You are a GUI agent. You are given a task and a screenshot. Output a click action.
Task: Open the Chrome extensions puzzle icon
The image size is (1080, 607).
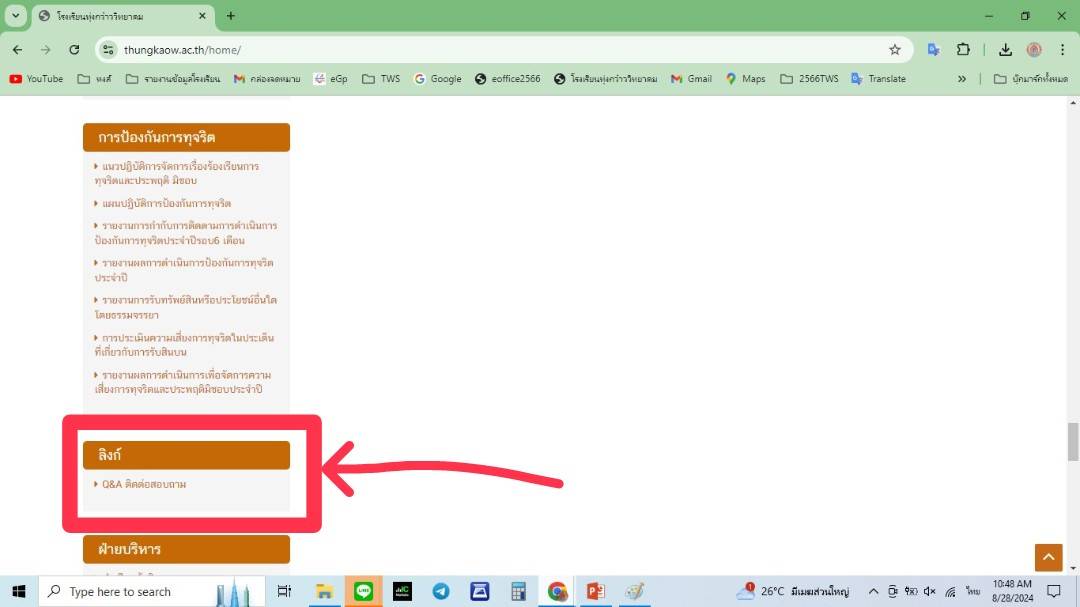point(963,49)
